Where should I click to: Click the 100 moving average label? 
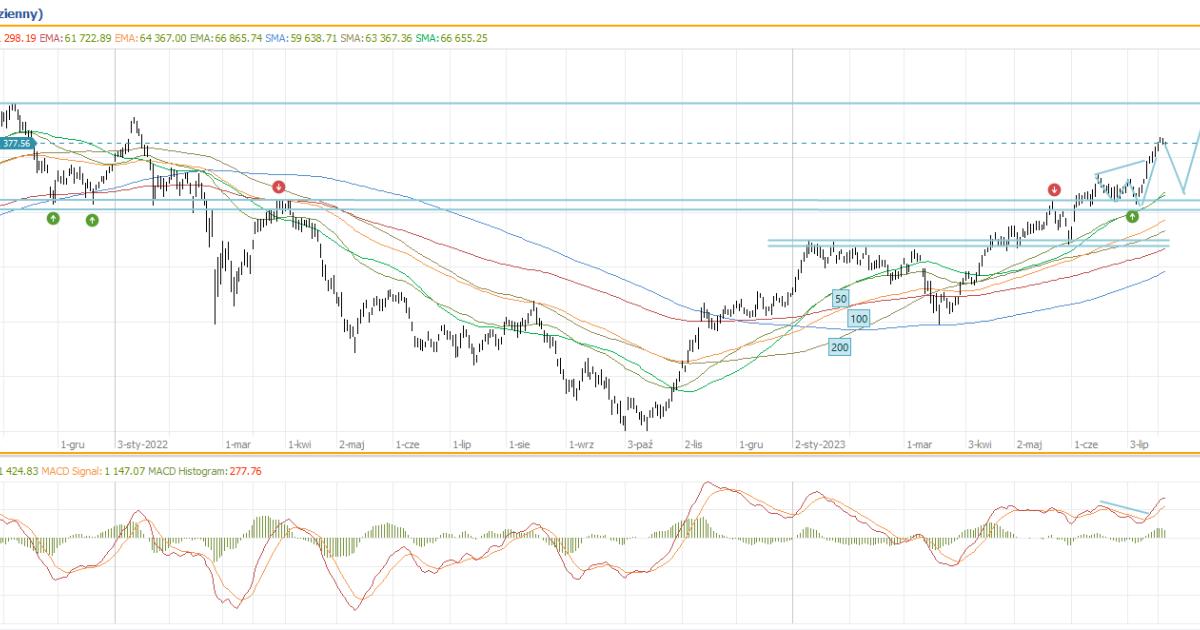(x=858, y=319)
